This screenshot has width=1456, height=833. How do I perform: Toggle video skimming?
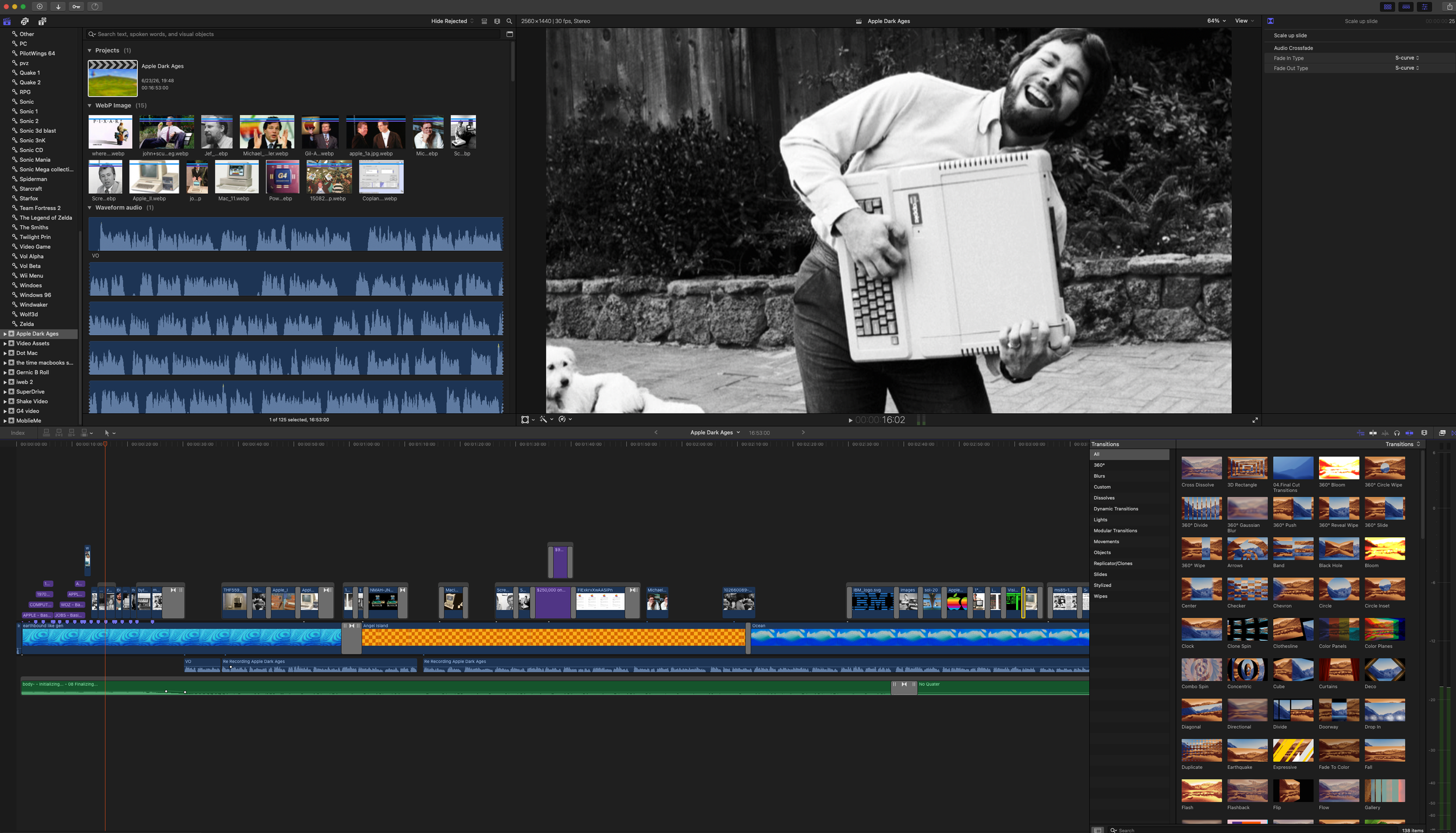(1373, 433)
